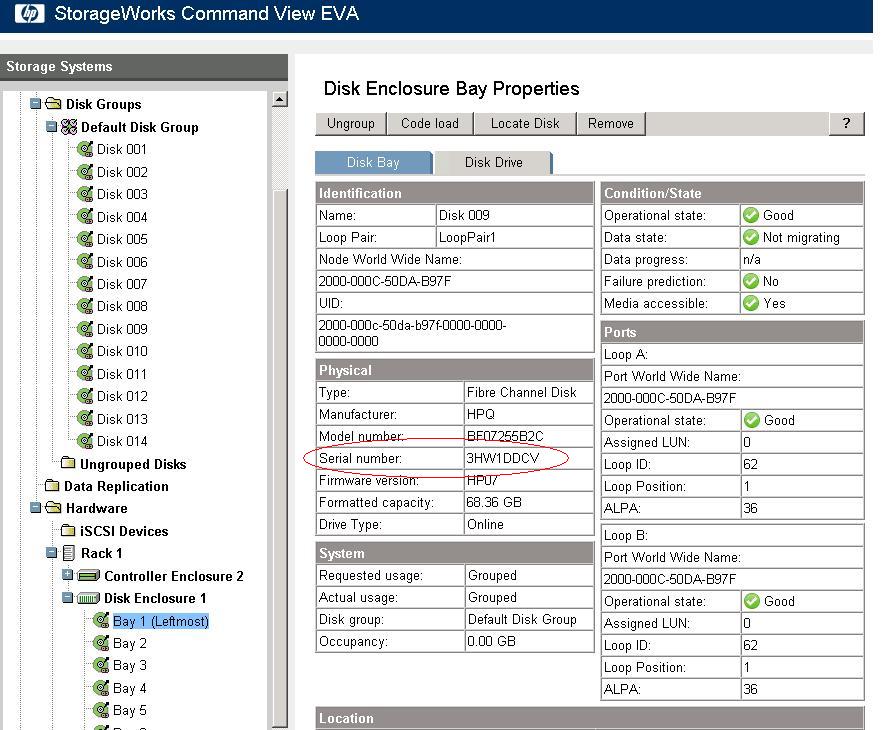The image size is (896, 730).
Task: Select Disk 009 in the tree
Action: click(122, 329)
